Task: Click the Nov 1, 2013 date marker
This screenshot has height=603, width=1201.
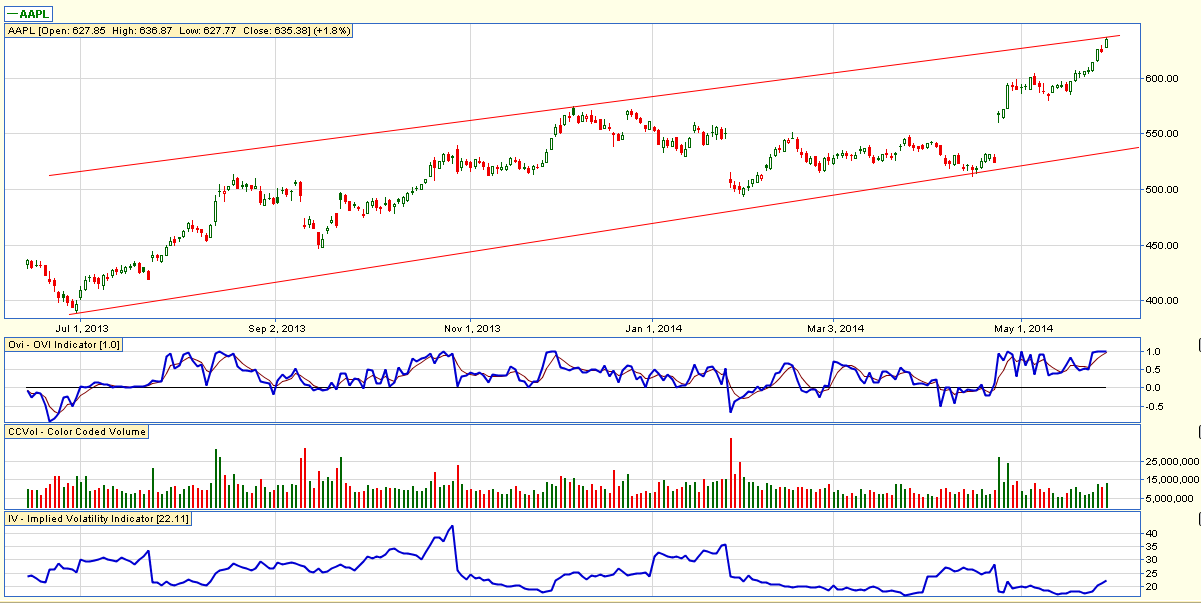Action: coord(471,328)
